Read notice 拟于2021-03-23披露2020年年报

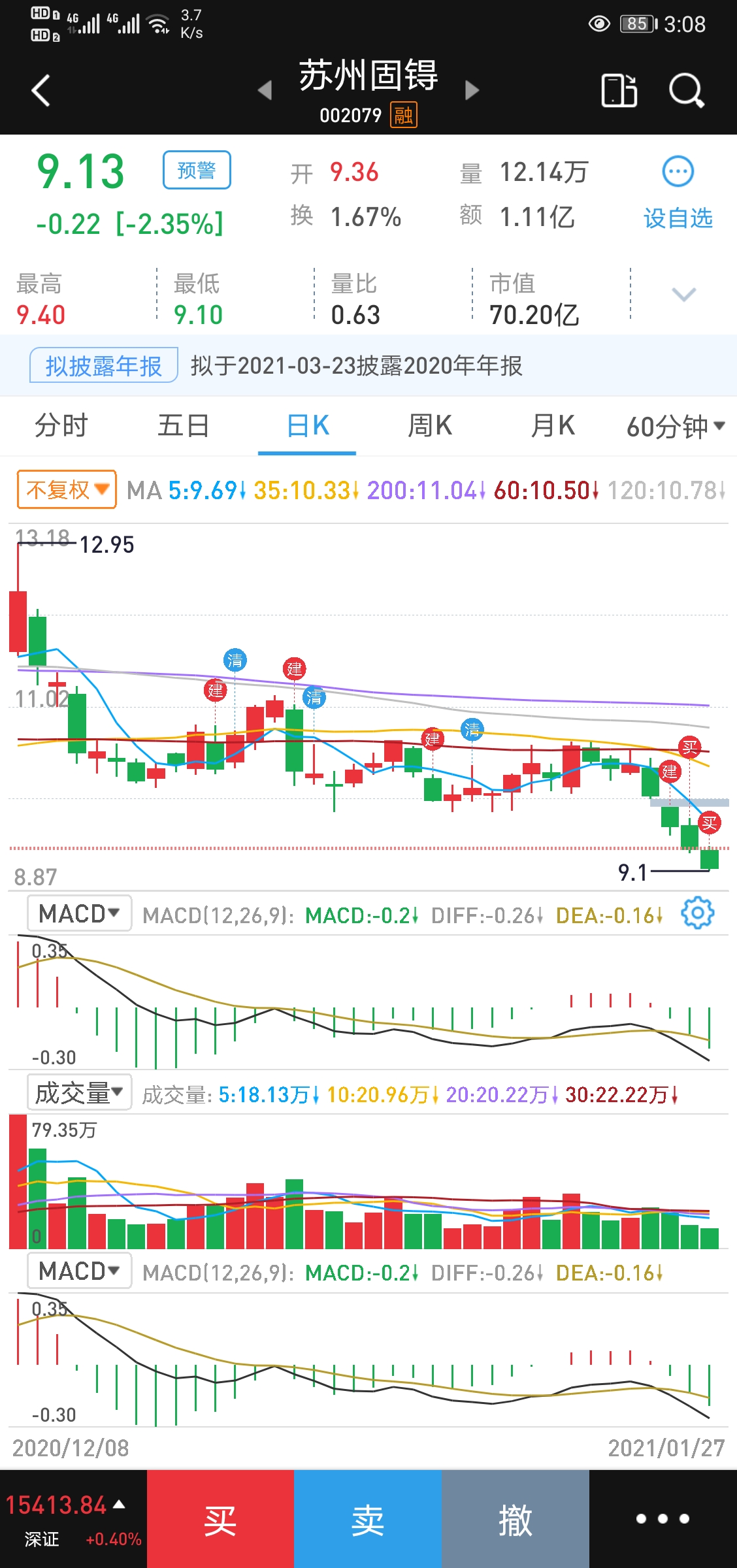pos(357,366)
